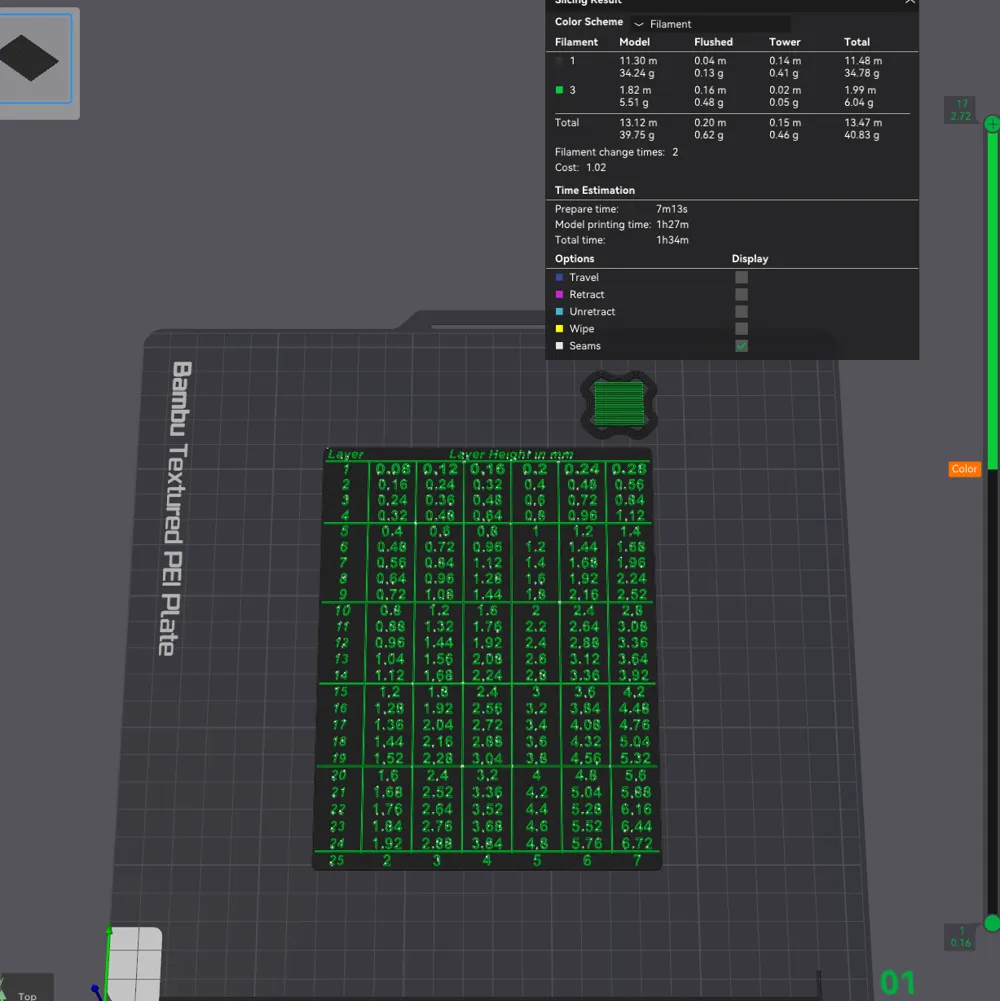Click the orange Color change marker
The height and width of the screenshot is (1001, 1000).
point(964,469)
